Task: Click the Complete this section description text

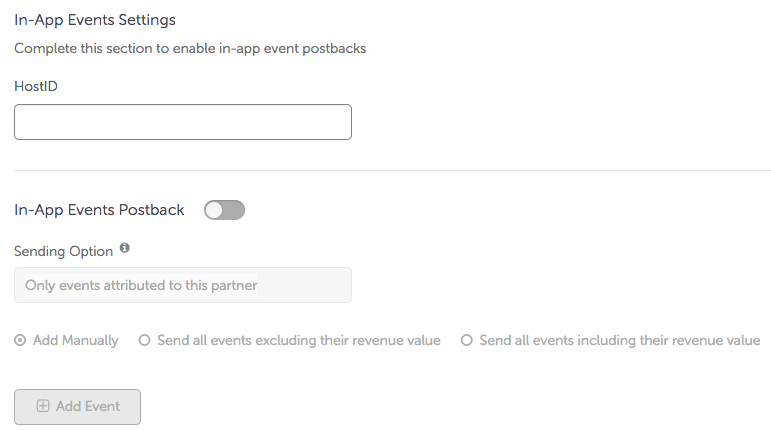Action: pyautogui.click(x=190, y=49)
